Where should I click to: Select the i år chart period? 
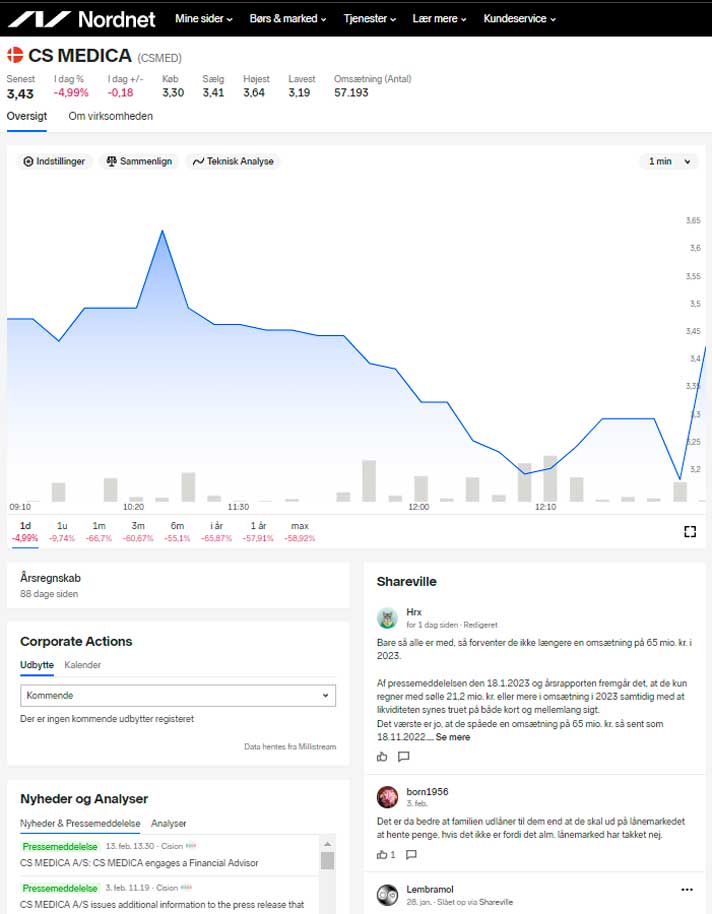tap(216, 532)
